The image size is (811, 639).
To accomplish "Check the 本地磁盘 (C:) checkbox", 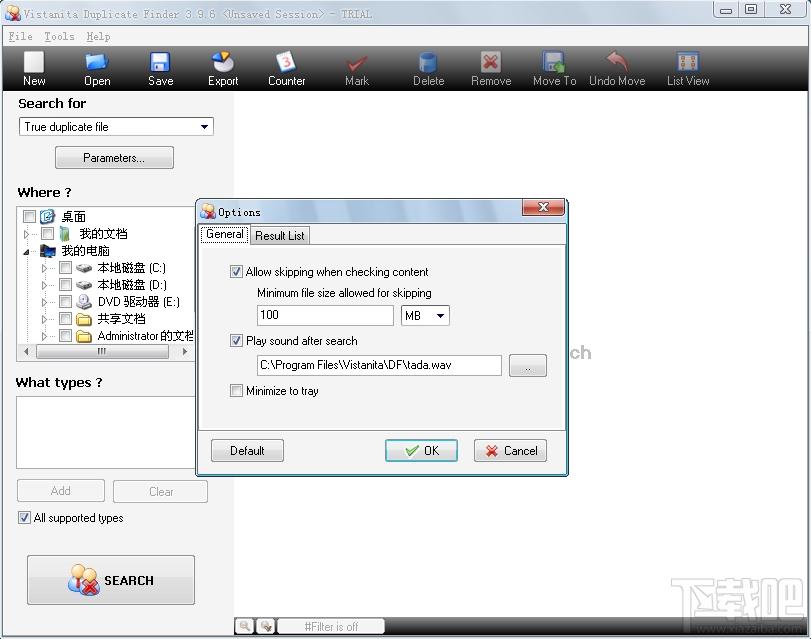I will [x=65, y=268].
